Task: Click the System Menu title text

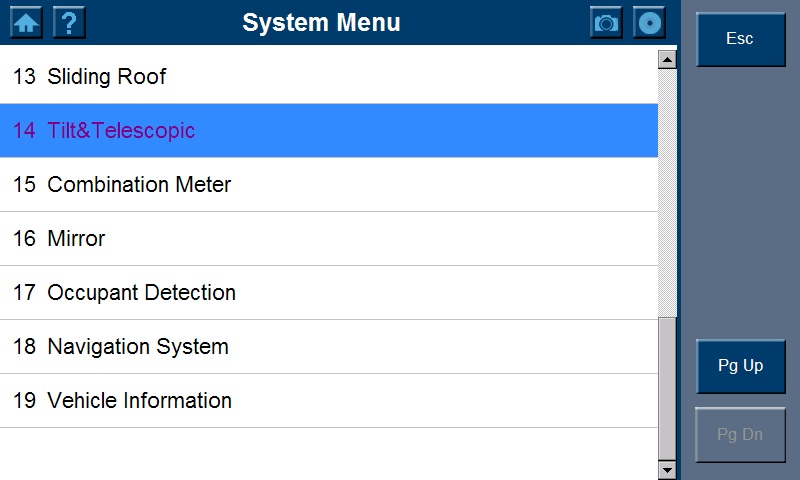Action: [x=321, y=22]
